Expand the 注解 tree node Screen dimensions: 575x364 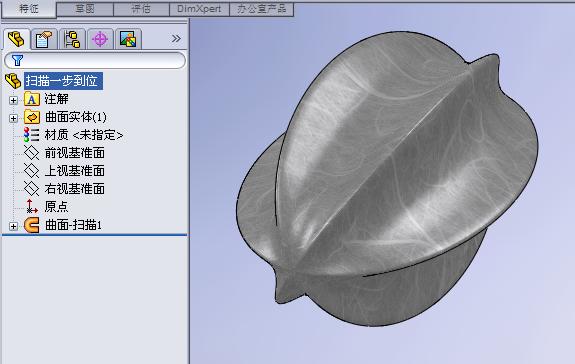[13, 100]
